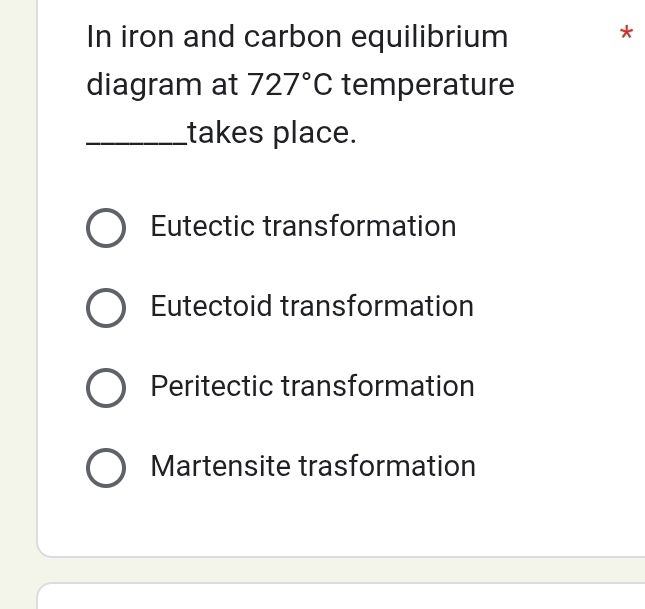Click the next question card below

click(340, 596)
